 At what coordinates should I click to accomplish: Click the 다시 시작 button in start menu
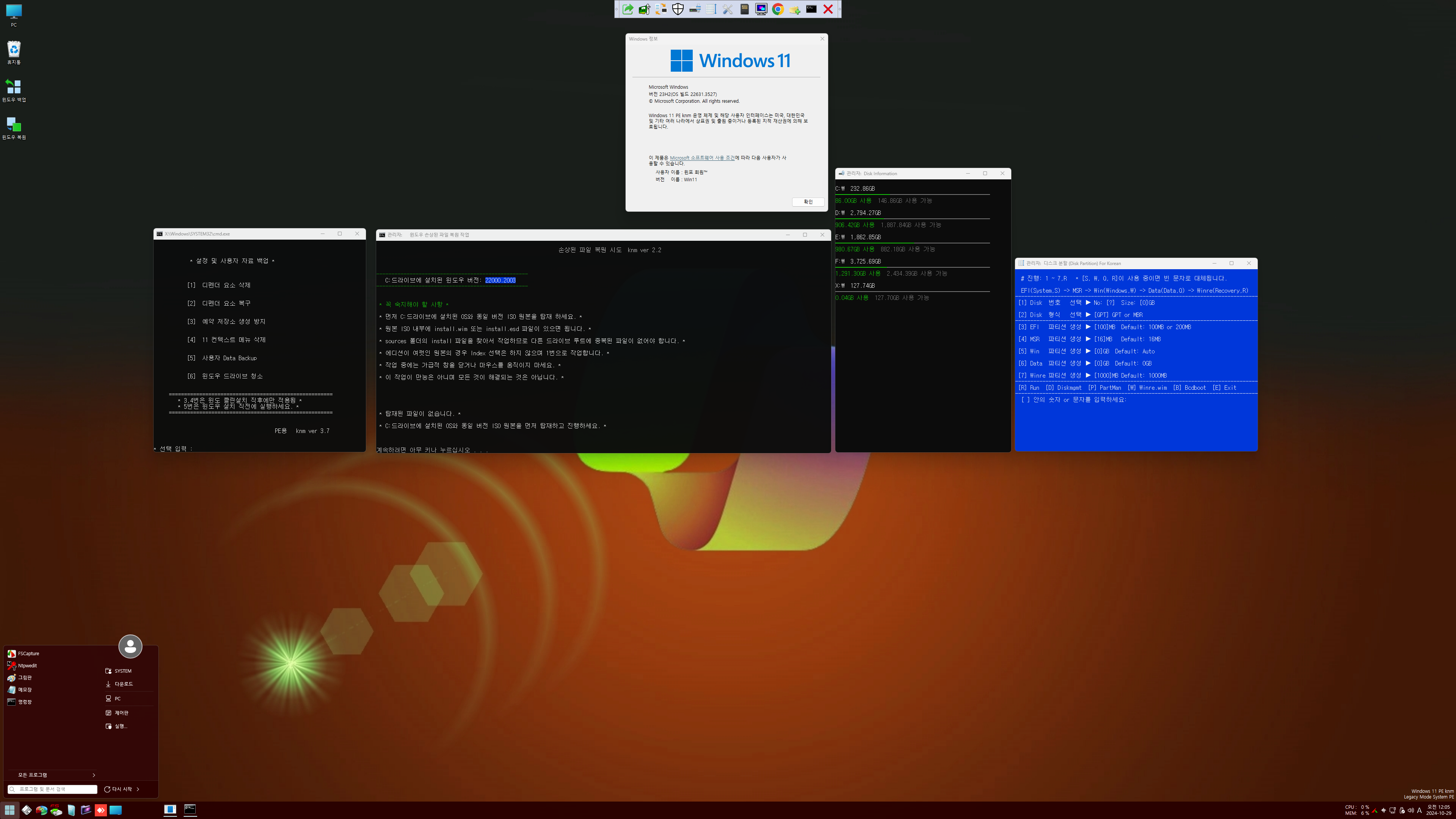pyautogui.click(x=118, y=789)
